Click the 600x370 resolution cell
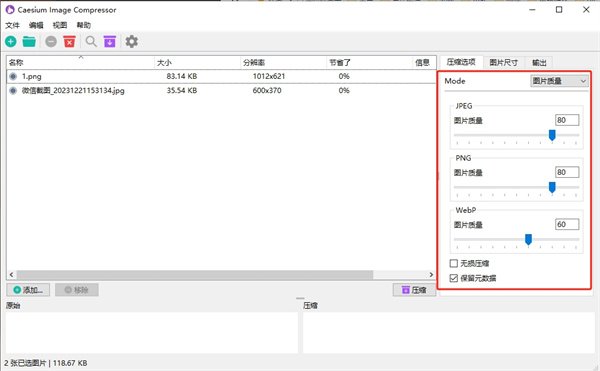This screenshot has height=371, width=600. (267, 91)
